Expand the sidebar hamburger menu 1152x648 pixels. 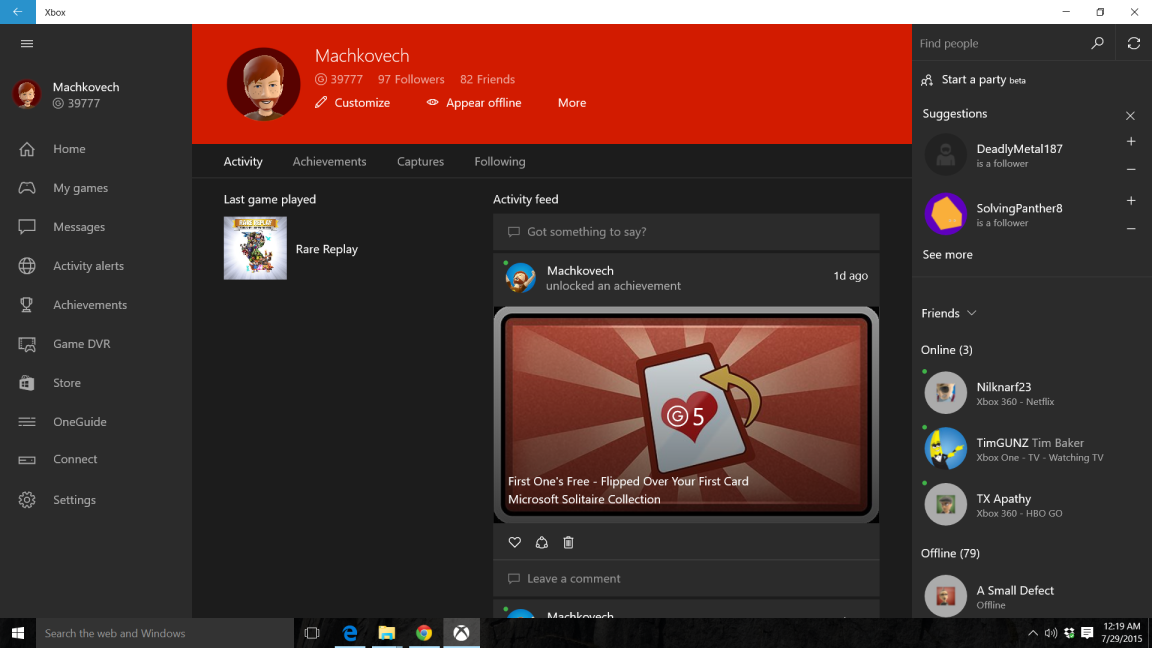pyautogui.click(x=27, y=43)
